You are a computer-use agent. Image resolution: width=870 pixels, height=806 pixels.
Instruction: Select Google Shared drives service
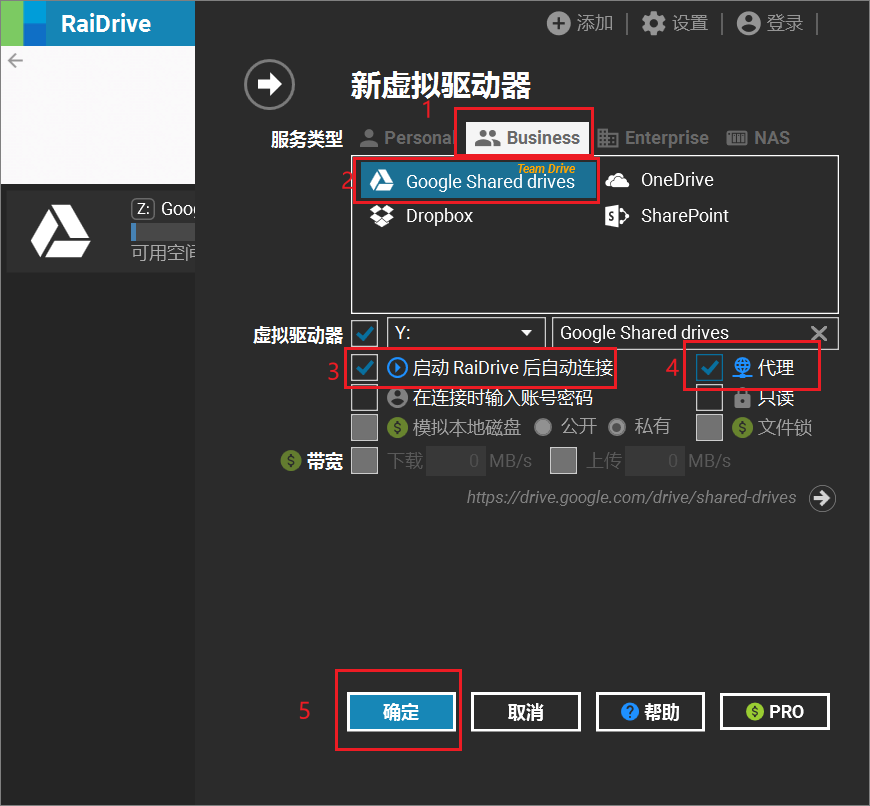[478, 181]
